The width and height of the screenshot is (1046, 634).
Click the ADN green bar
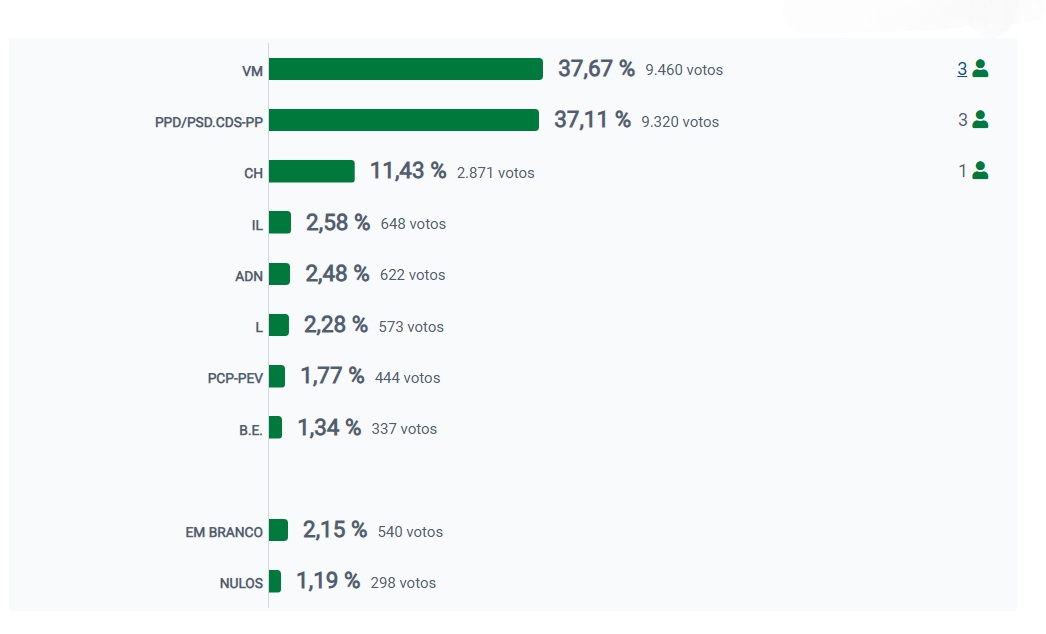point(279,274)
